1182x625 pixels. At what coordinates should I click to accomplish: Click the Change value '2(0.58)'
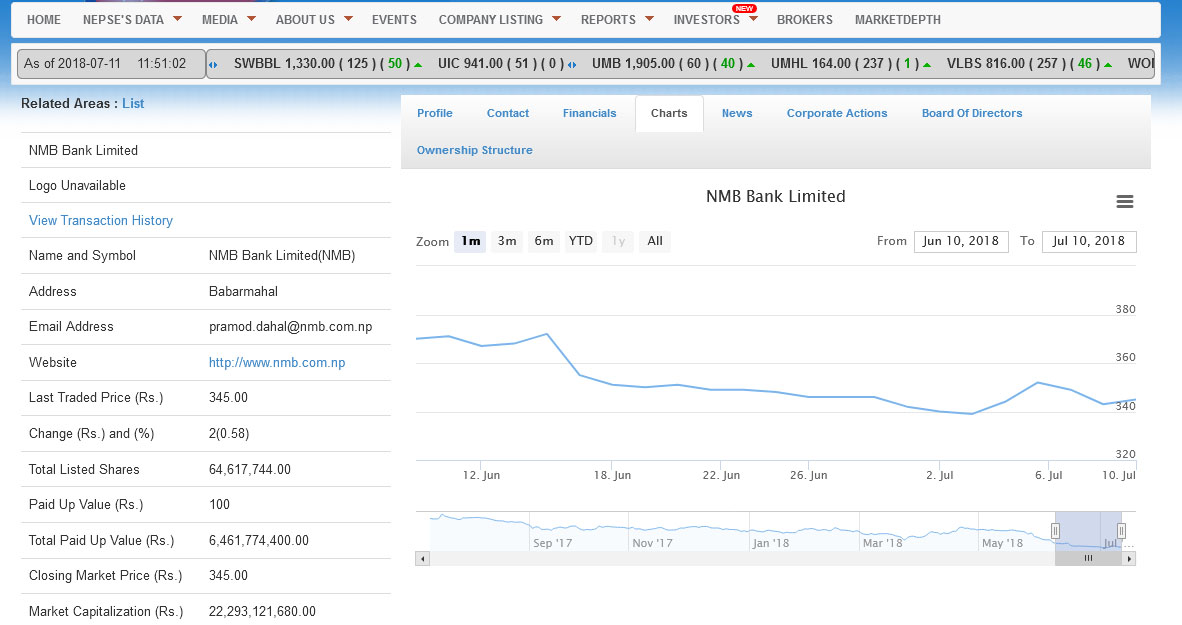(x=229, y=434)
